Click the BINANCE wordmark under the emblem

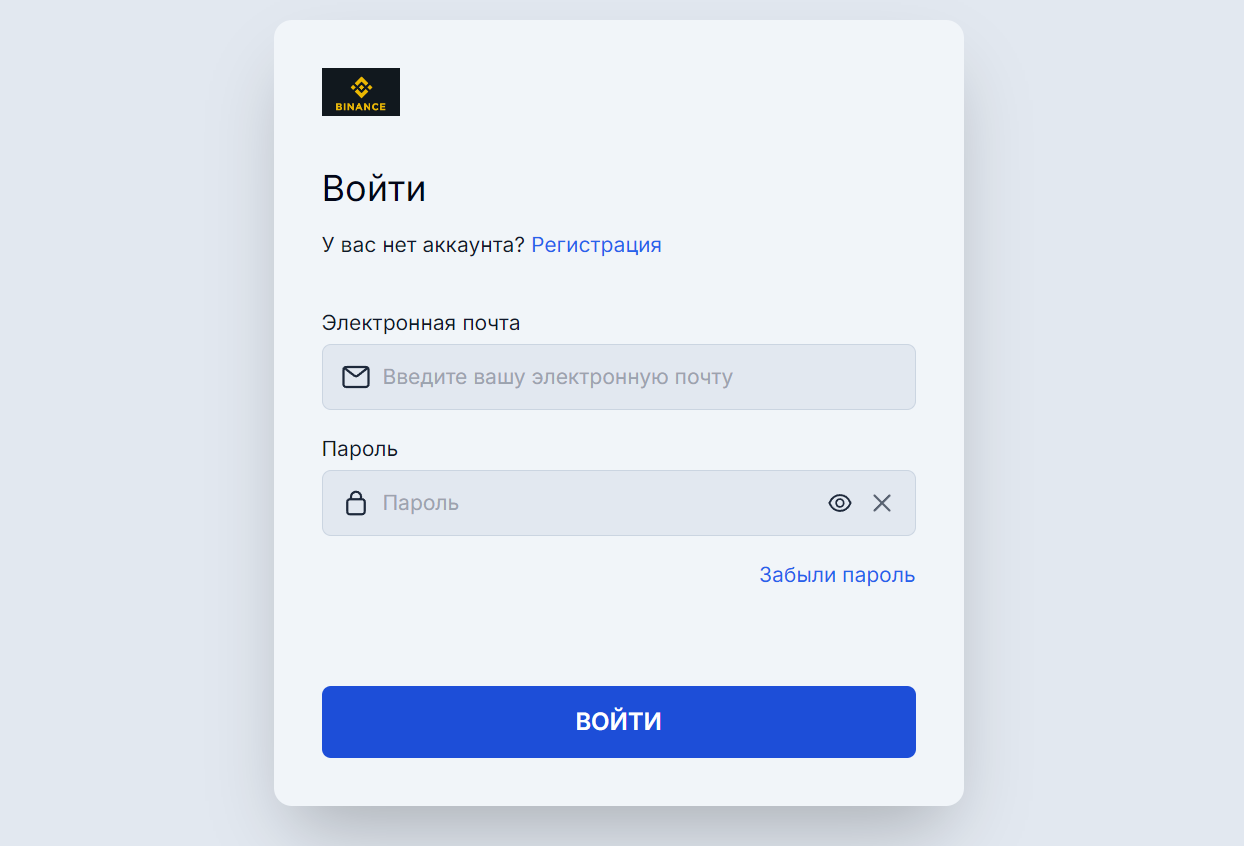(361, 107)
